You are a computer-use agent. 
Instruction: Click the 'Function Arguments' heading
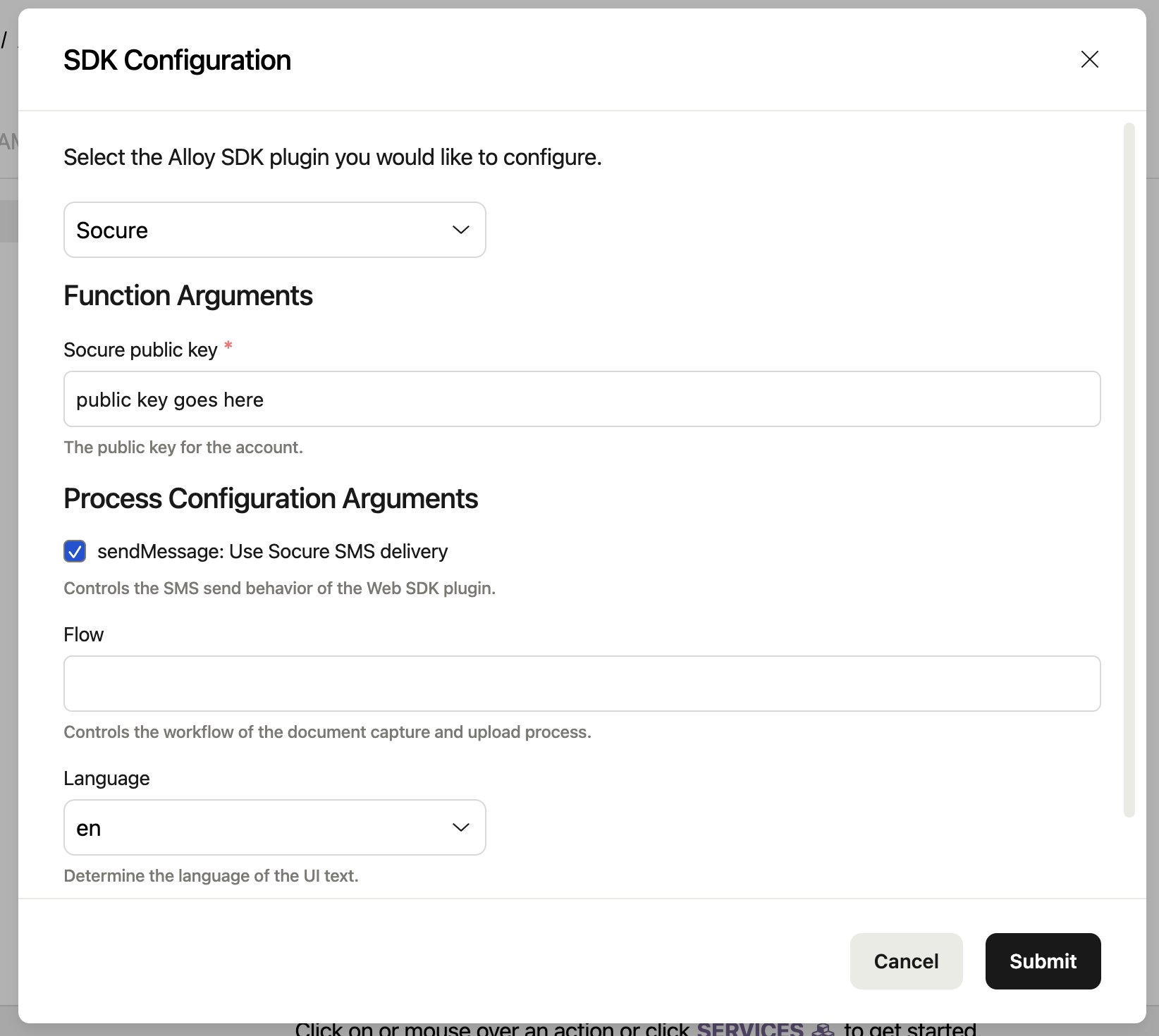188,296
